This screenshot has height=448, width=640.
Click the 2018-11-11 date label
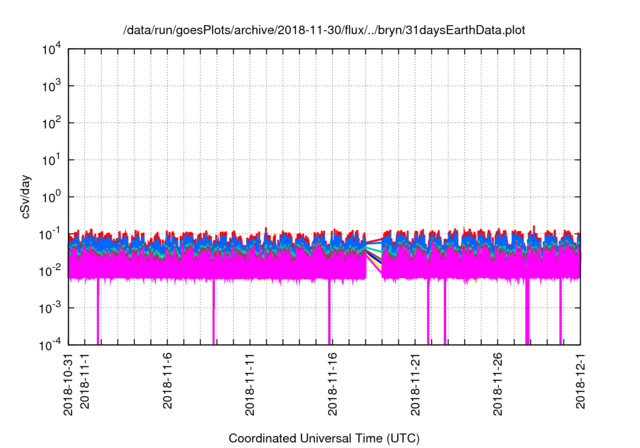250,385
